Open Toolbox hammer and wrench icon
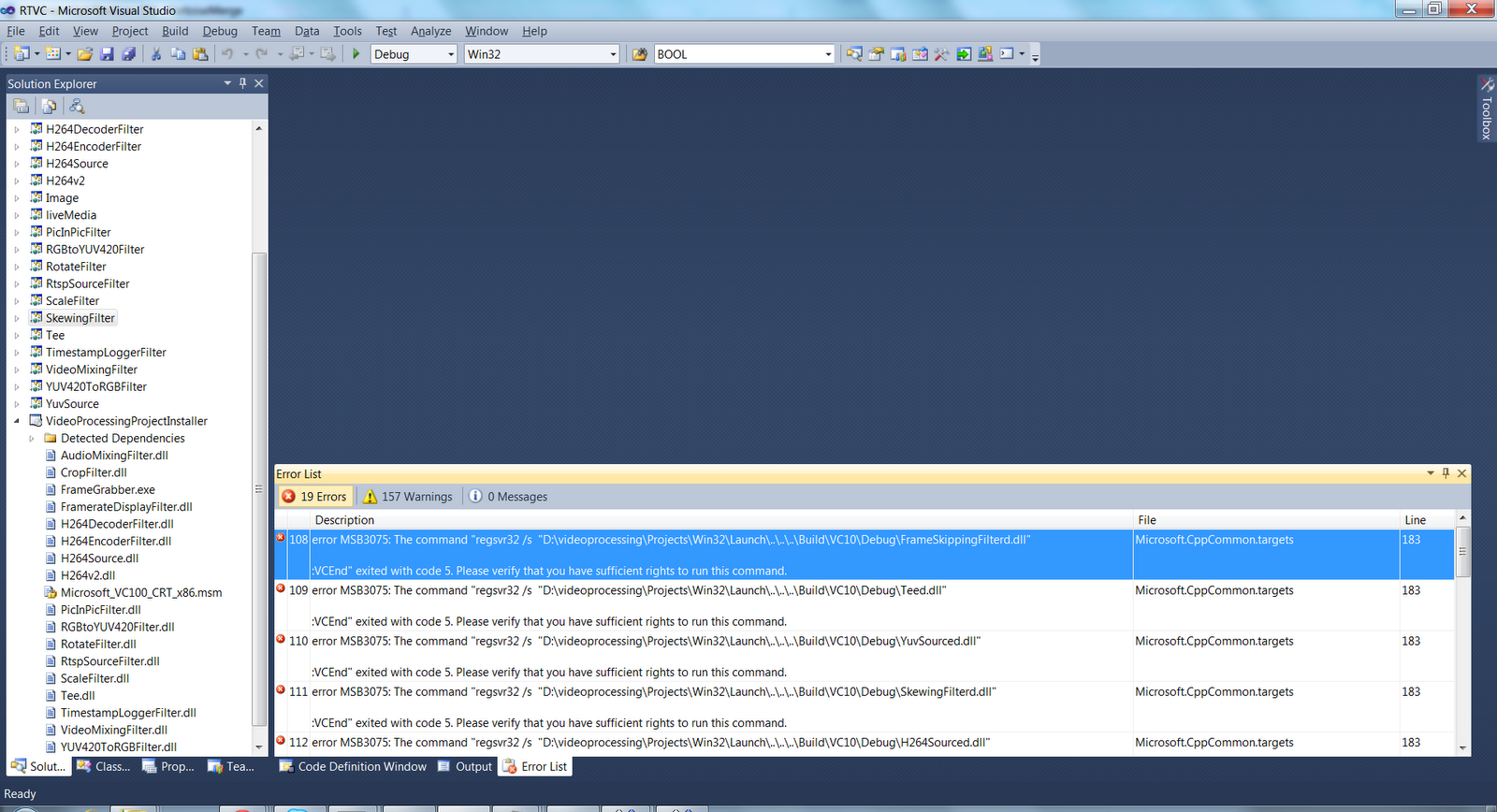 [941, 54]
